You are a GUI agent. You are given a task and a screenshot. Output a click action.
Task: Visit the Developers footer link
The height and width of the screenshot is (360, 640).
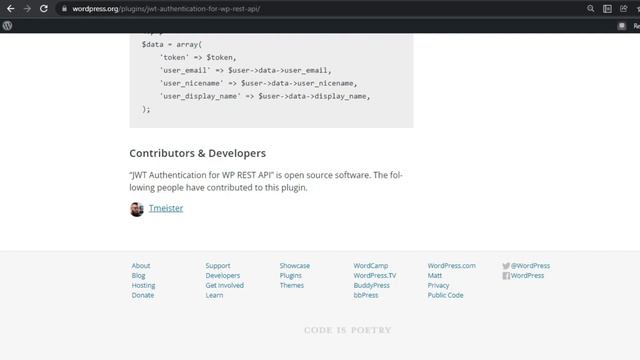pos(223,276)
